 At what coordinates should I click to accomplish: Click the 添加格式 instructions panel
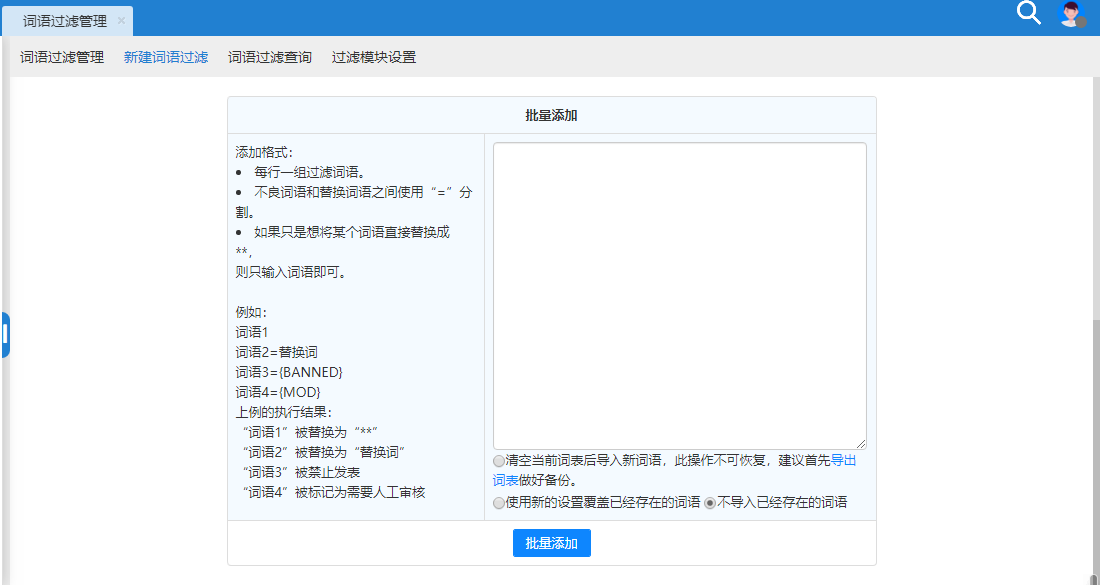tap(355, 325)
